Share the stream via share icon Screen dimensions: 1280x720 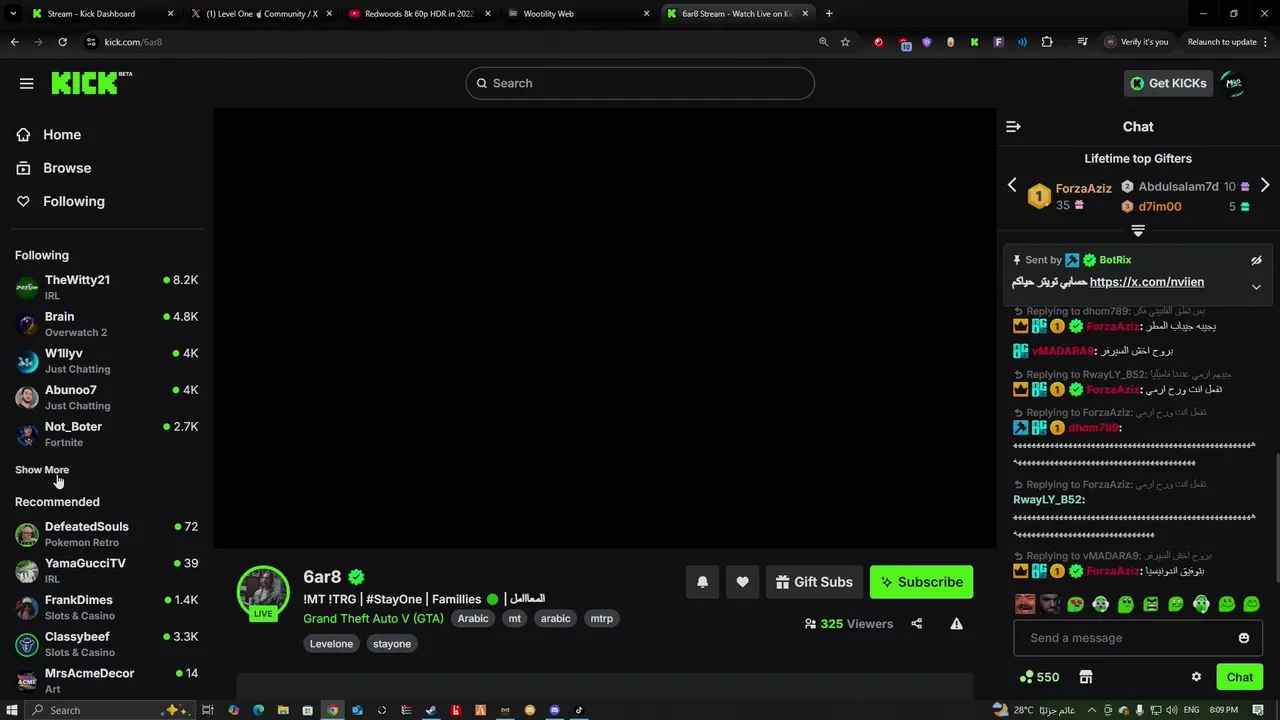(916, 624)
